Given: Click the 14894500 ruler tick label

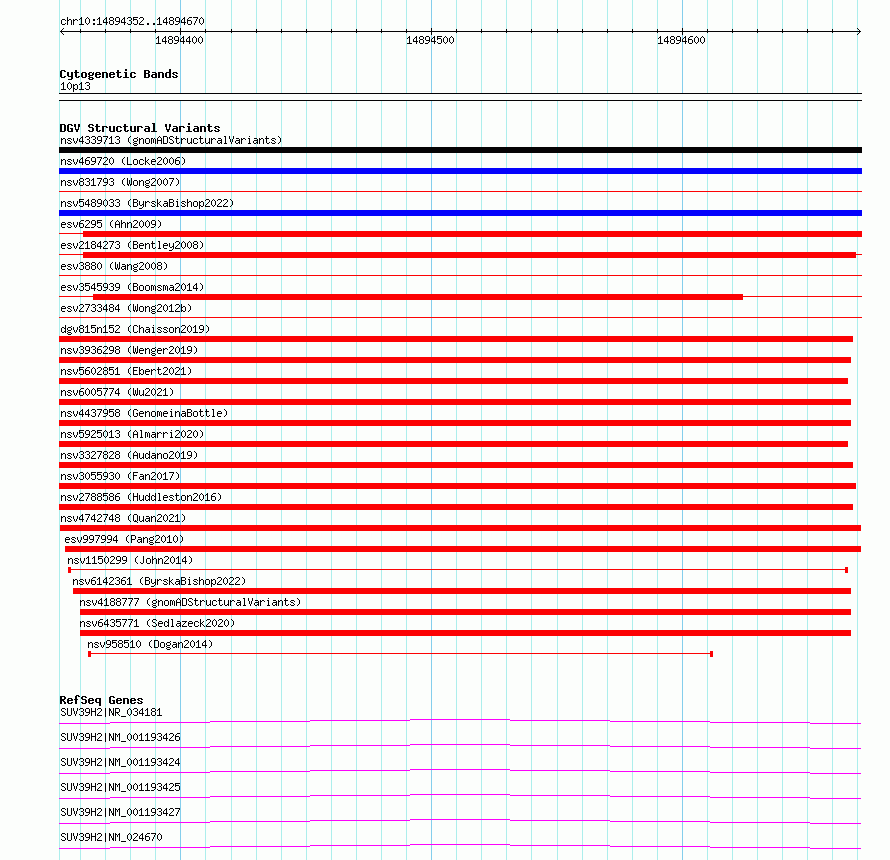Looking at the screenshot, I should (430, 40).
